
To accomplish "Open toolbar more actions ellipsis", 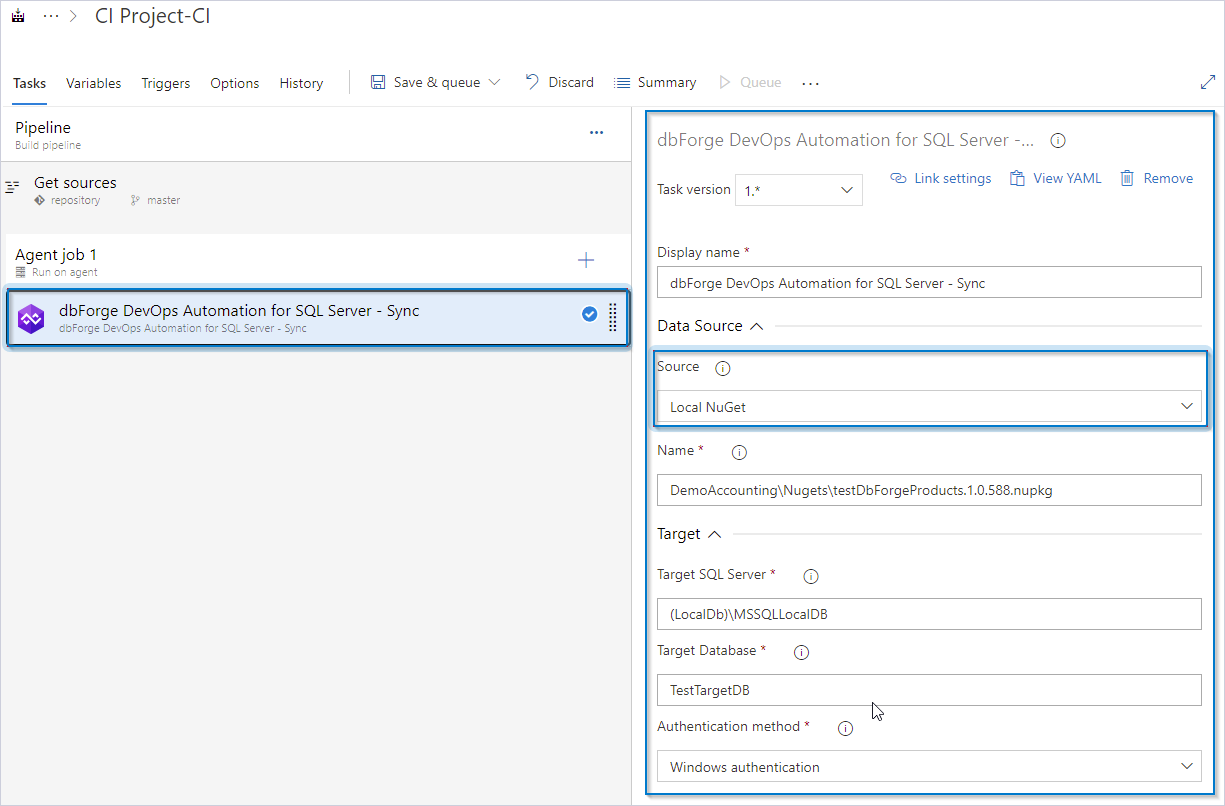I will point(811,83).
